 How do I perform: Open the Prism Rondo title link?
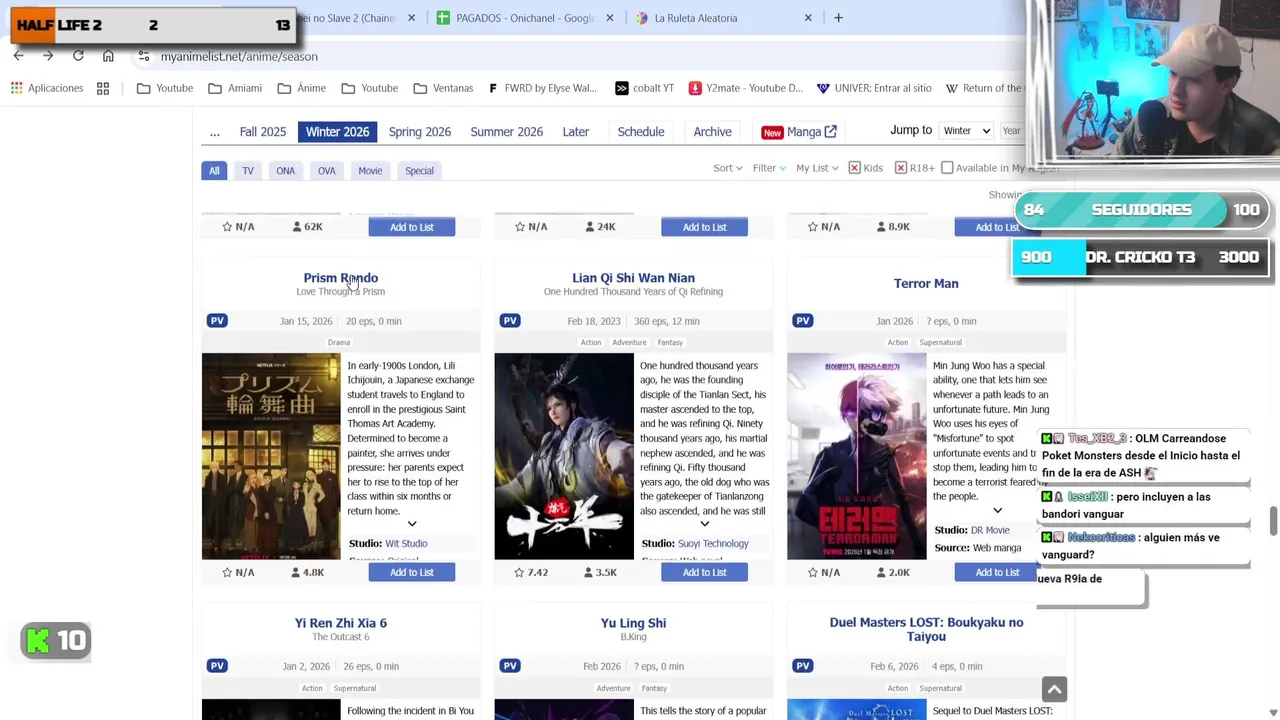pos(341,278)
